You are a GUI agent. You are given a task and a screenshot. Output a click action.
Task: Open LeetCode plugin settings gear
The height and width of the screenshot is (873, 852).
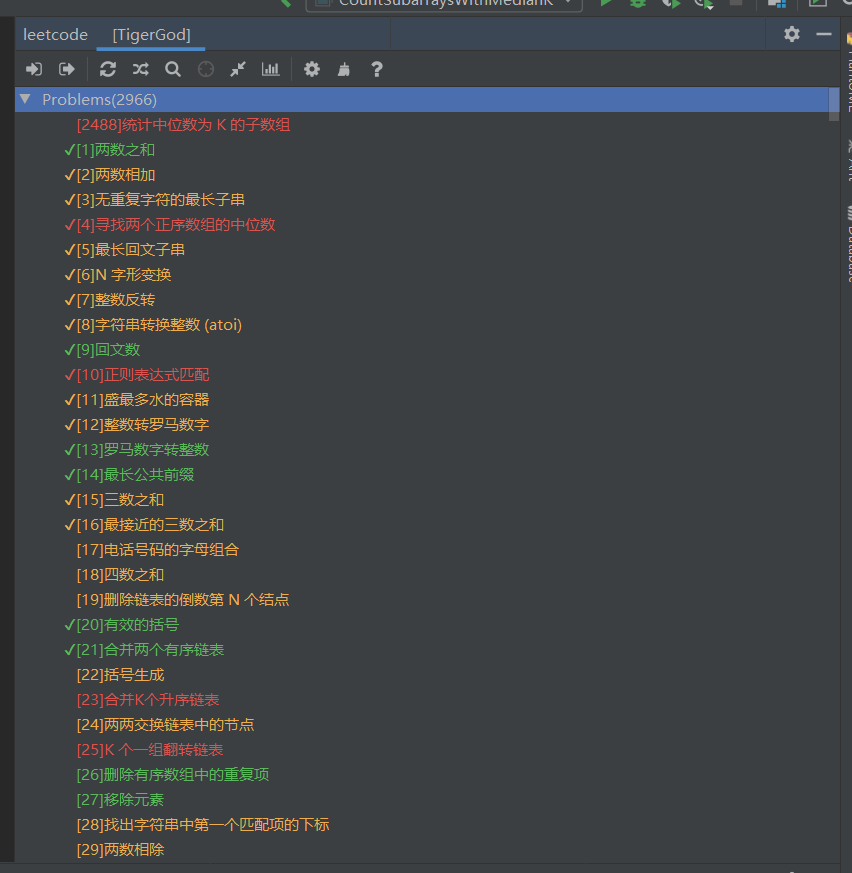tap(311, 69)
